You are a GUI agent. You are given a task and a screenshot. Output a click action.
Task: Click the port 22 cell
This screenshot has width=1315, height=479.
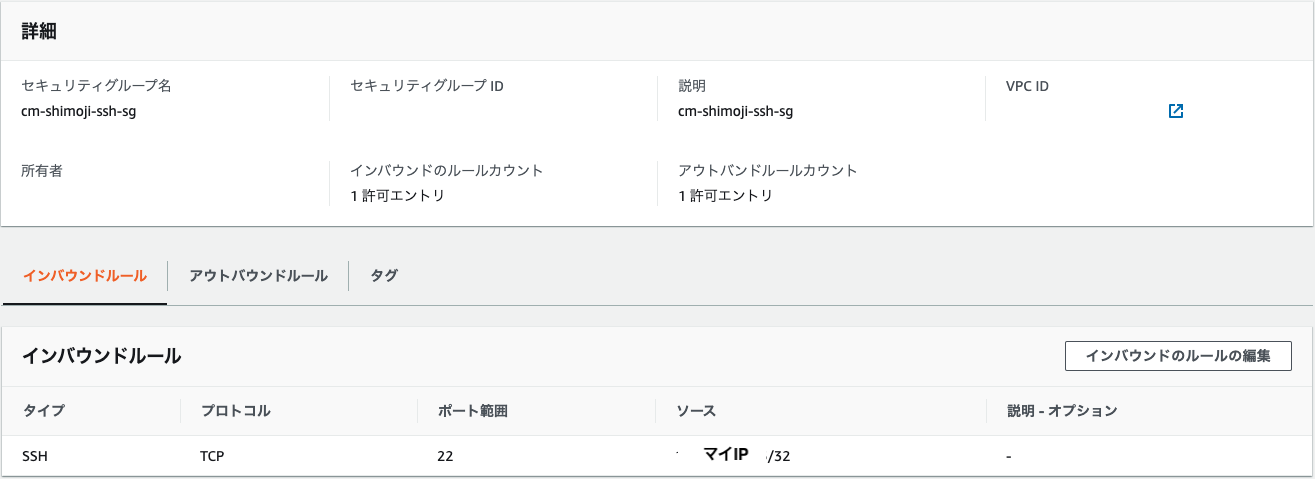(445, 456)
